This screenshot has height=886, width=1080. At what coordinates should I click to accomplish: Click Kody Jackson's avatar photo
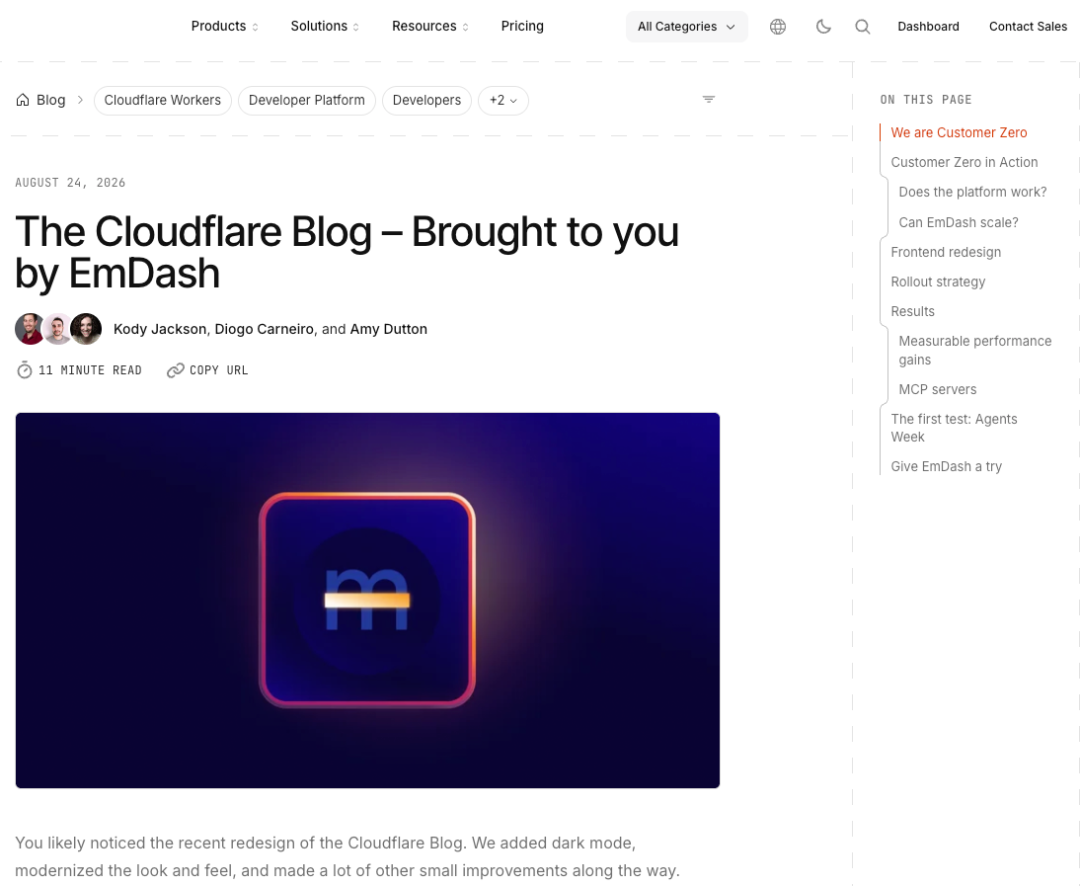point(30,329)
